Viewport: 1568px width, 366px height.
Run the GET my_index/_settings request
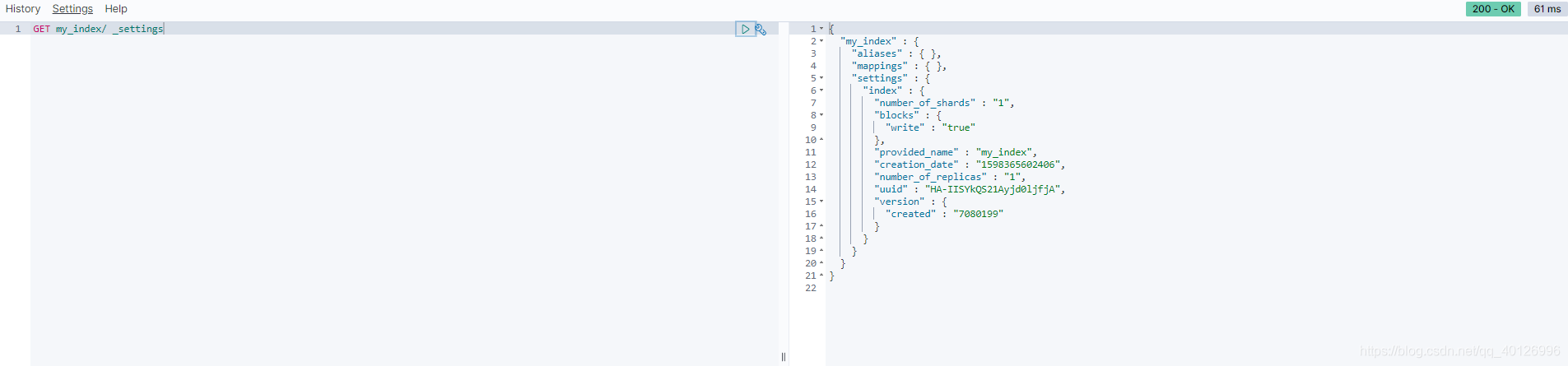(745, 29)
